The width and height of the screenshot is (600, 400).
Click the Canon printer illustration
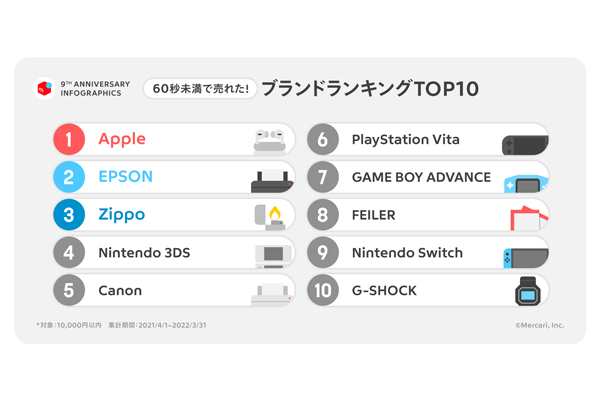[271, 292]
